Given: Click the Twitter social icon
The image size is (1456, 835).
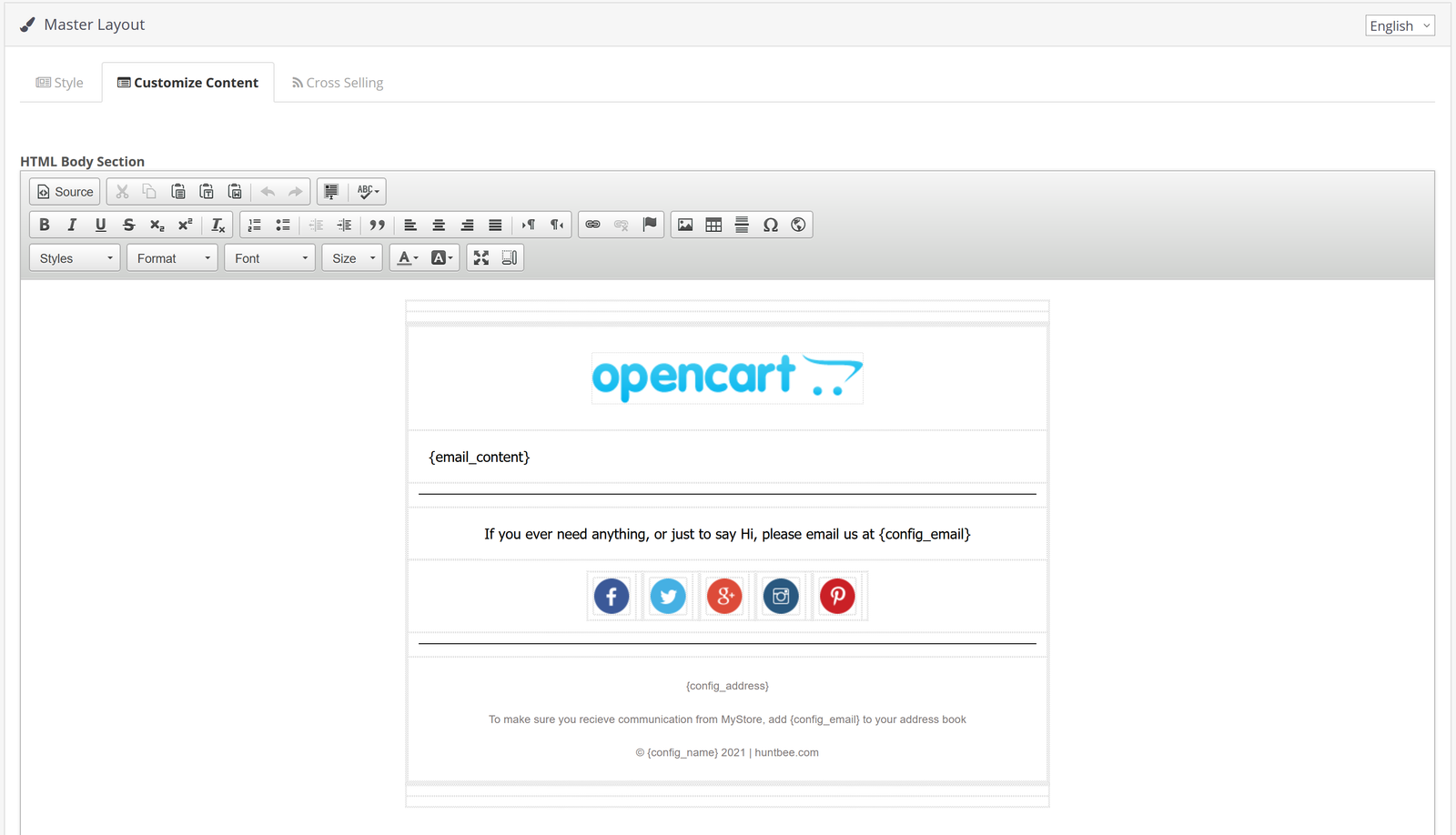Looking at the screenshot, I should pyautogui.click(x=668, y=597).
